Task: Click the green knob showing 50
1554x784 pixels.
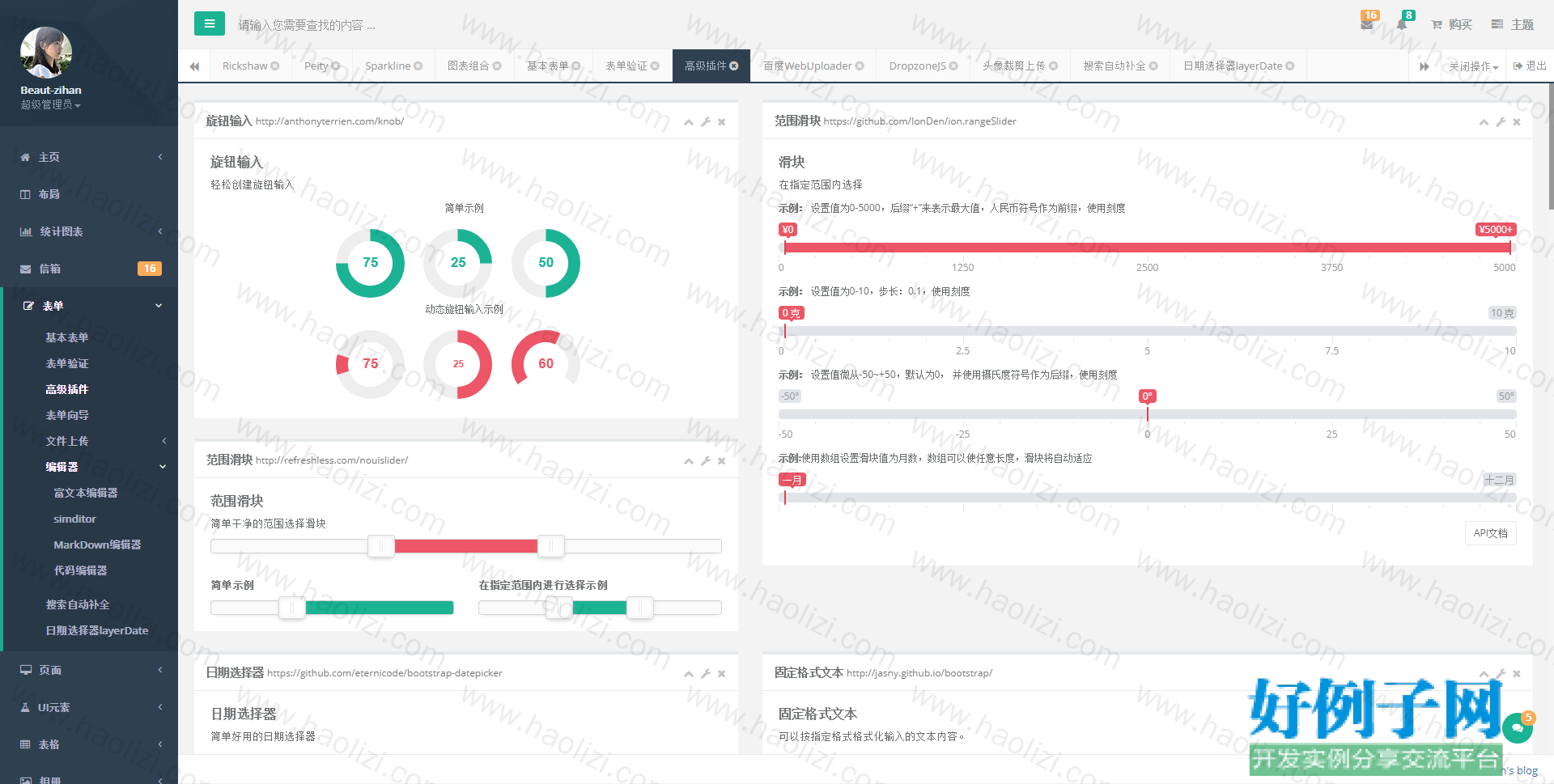Action: click(x=546, y=263)
